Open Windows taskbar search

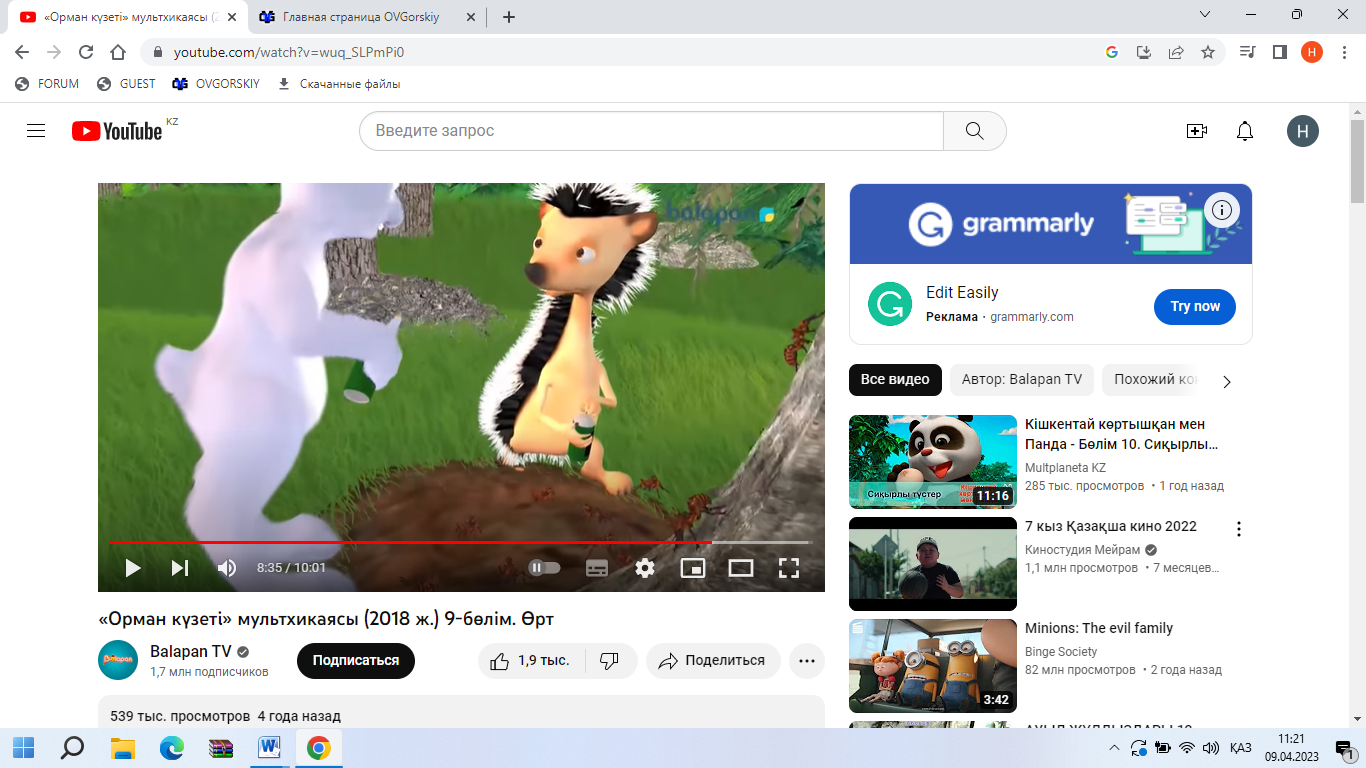pos(72,747)
